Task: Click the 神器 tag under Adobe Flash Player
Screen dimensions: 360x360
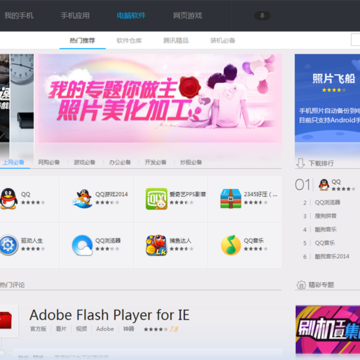Action: pos(129,329)
